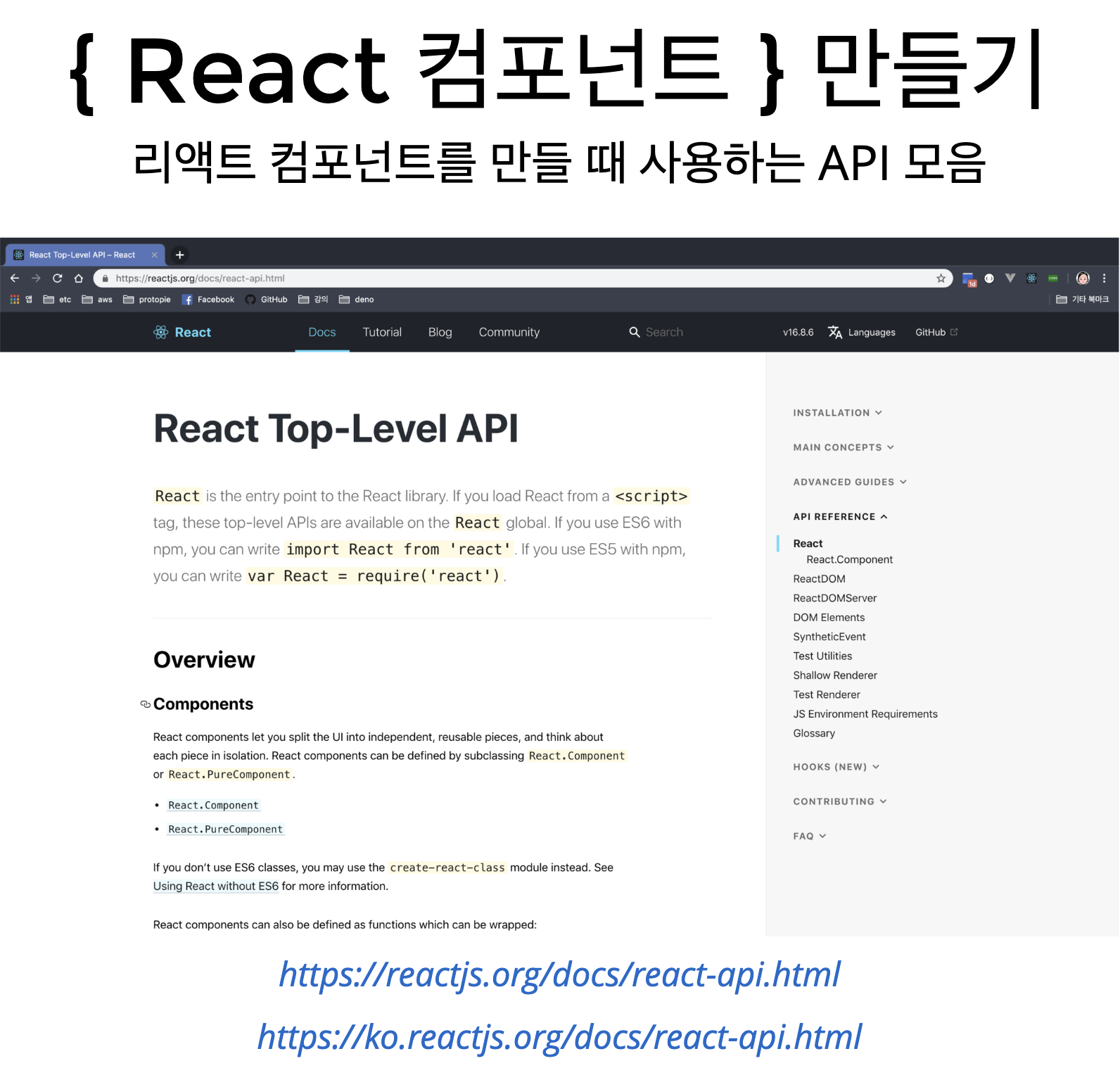Expand the Advanced Guides sidebar section
Viewport: 1120px width, 1075px height.
coord(850,482)
